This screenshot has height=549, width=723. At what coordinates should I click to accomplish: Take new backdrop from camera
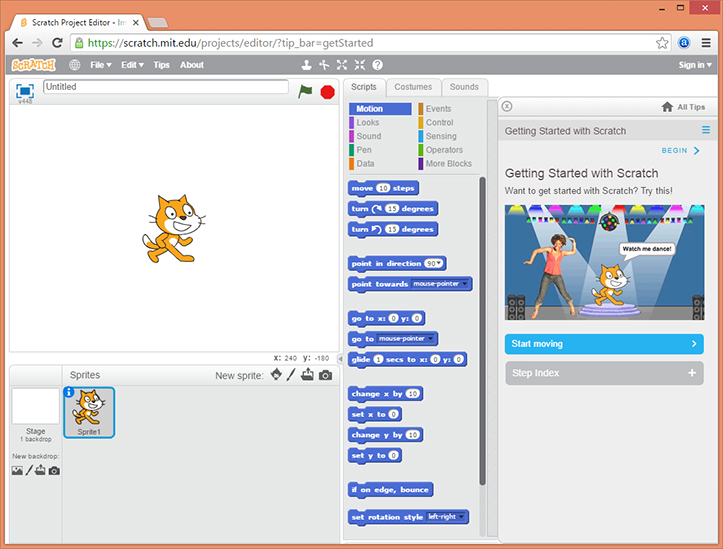click(x=54, y=471)
